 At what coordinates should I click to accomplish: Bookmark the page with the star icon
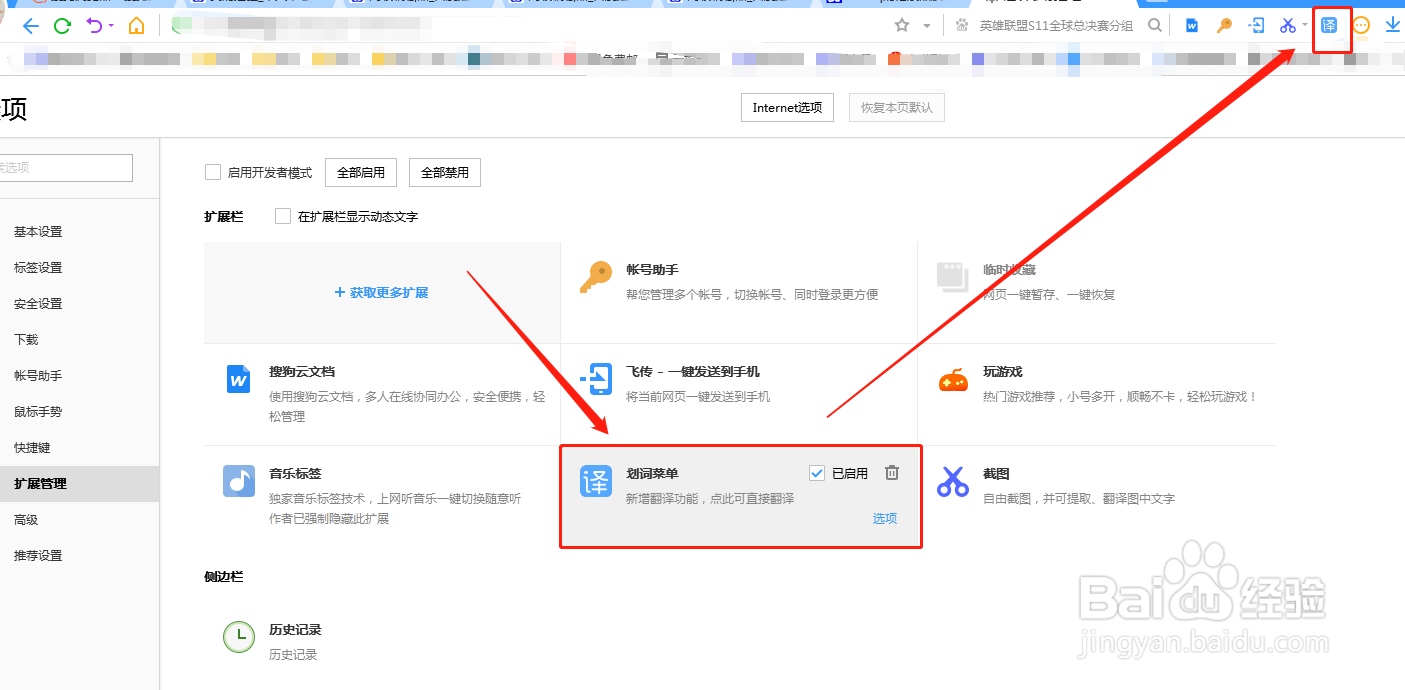coord(902,25)
